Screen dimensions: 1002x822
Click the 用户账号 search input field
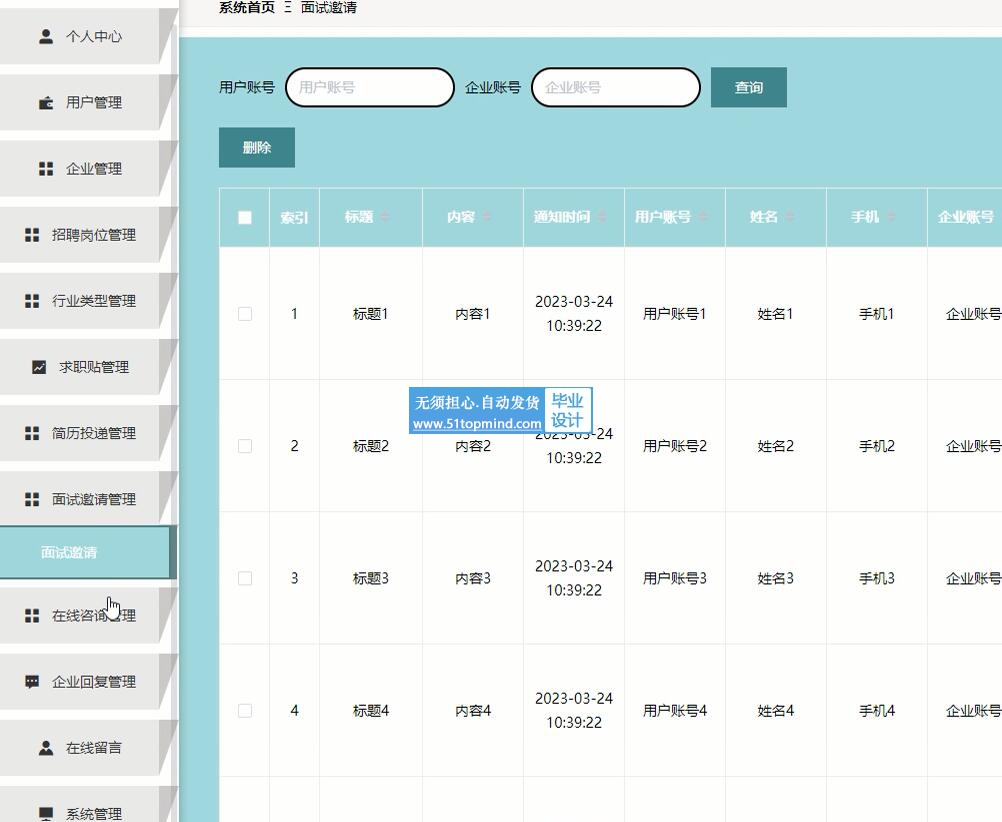[x=370, y=88]
